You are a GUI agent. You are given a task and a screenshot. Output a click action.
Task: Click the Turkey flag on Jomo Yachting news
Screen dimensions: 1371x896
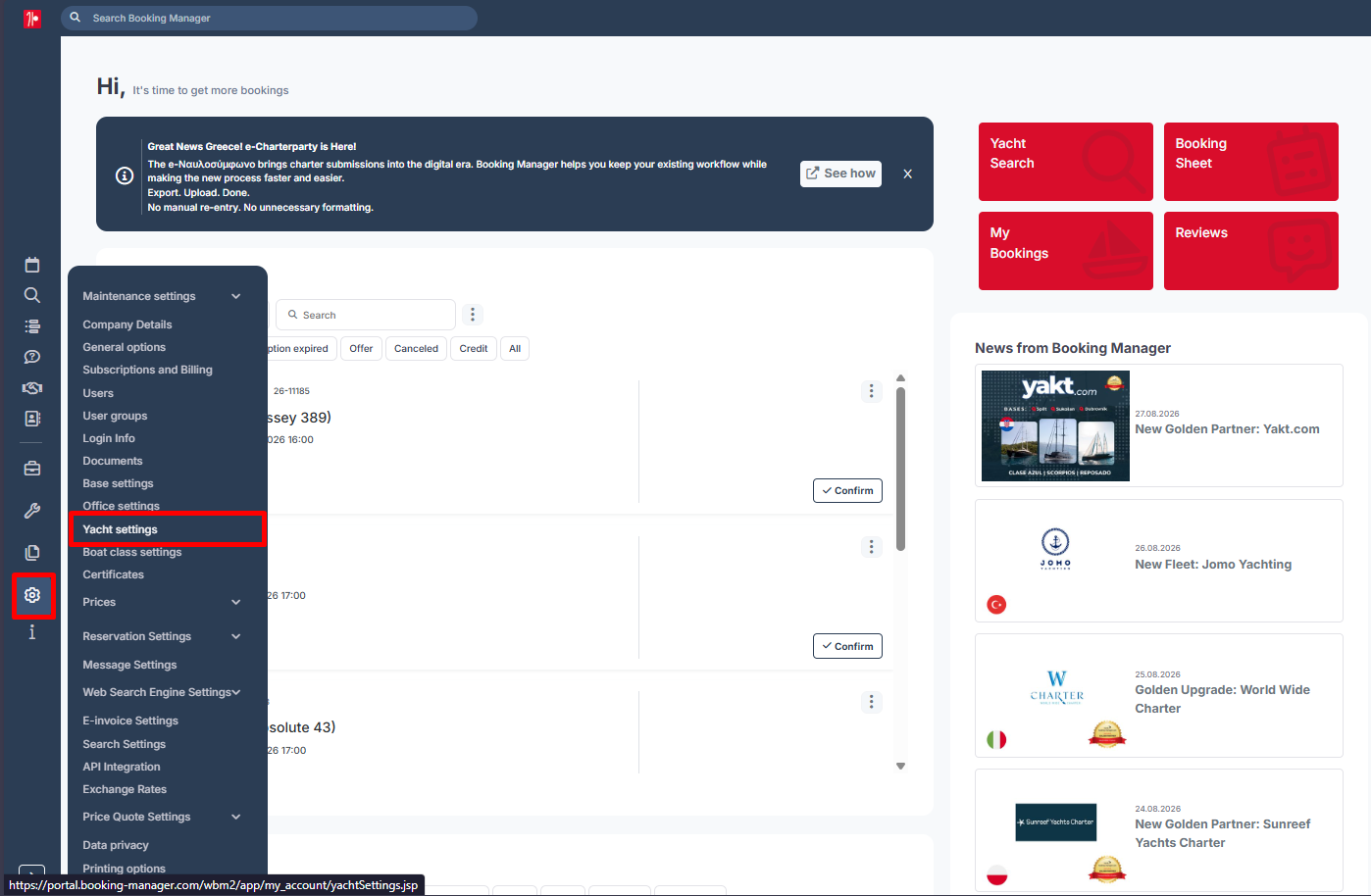996,605
